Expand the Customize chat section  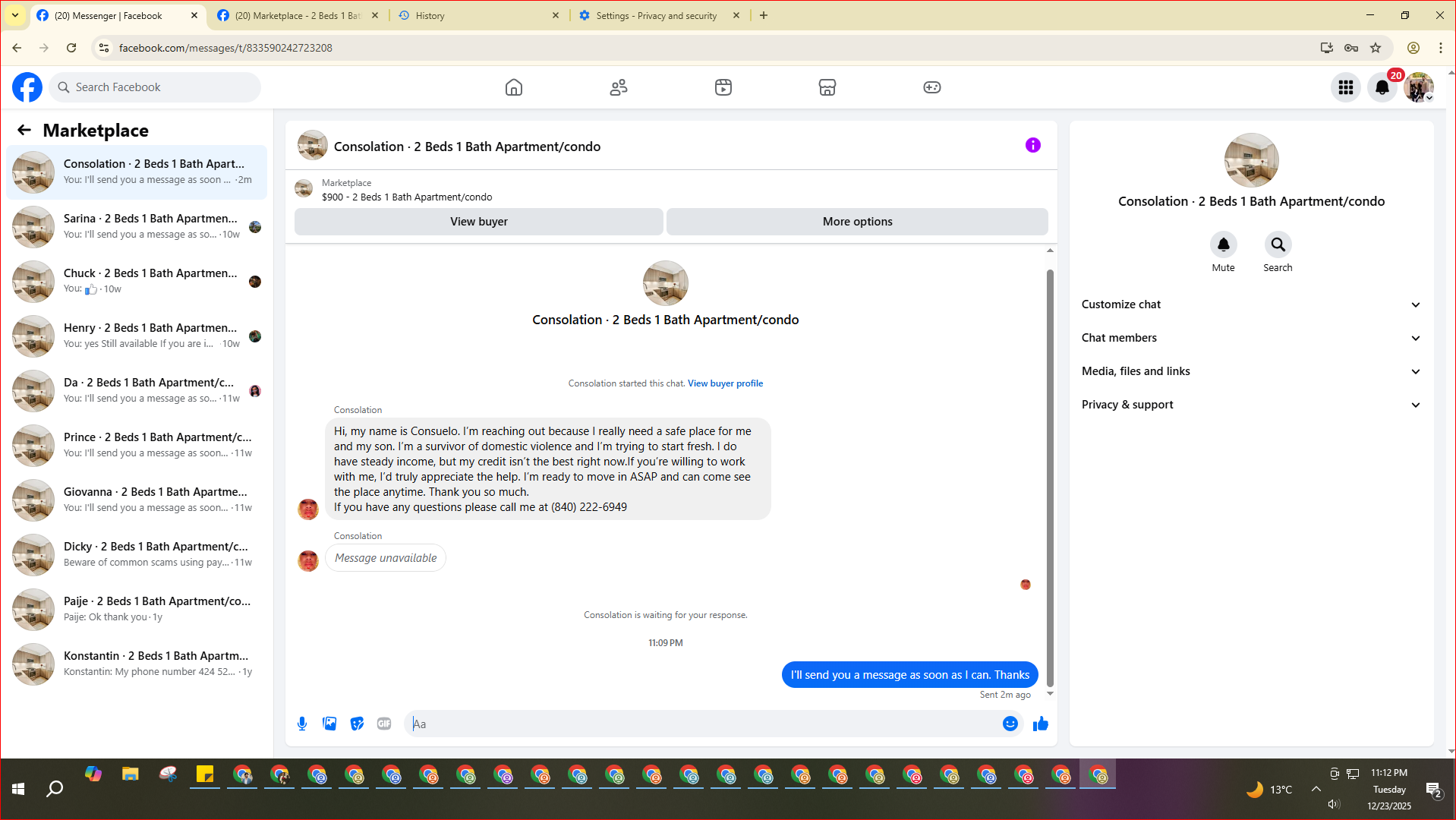[x=1251, y=304]
